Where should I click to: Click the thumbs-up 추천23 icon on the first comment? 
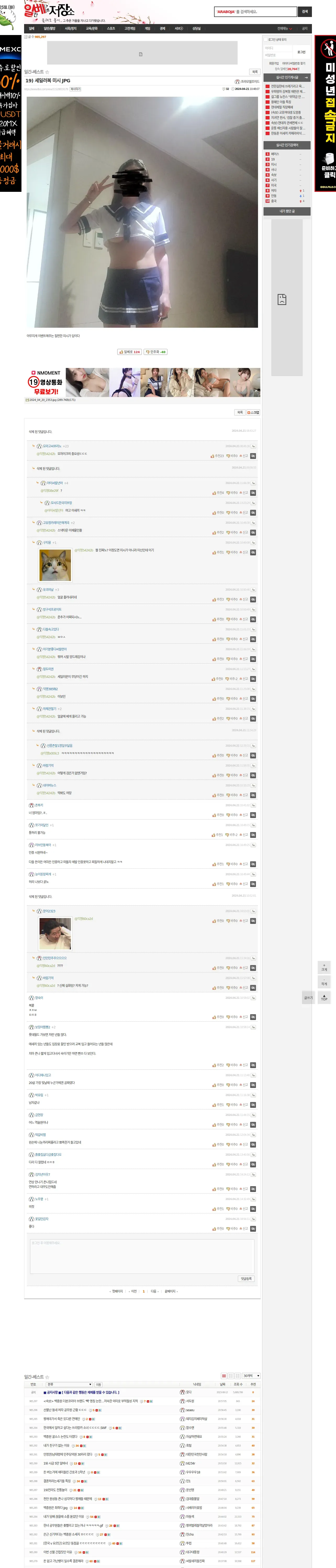[217, 456]
